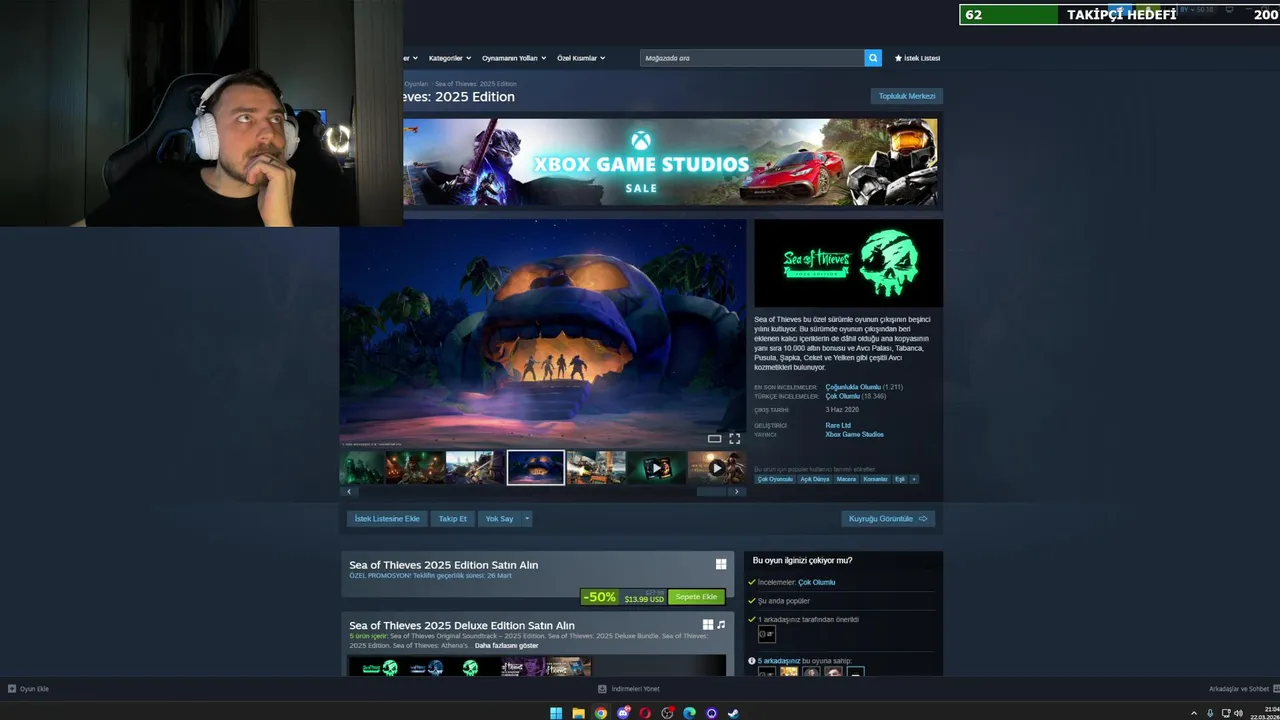Image resolution: width=1280 pixels, height=720 pixels.
Task: Click the Açık Dünya tag
Action: pos(815,479)
